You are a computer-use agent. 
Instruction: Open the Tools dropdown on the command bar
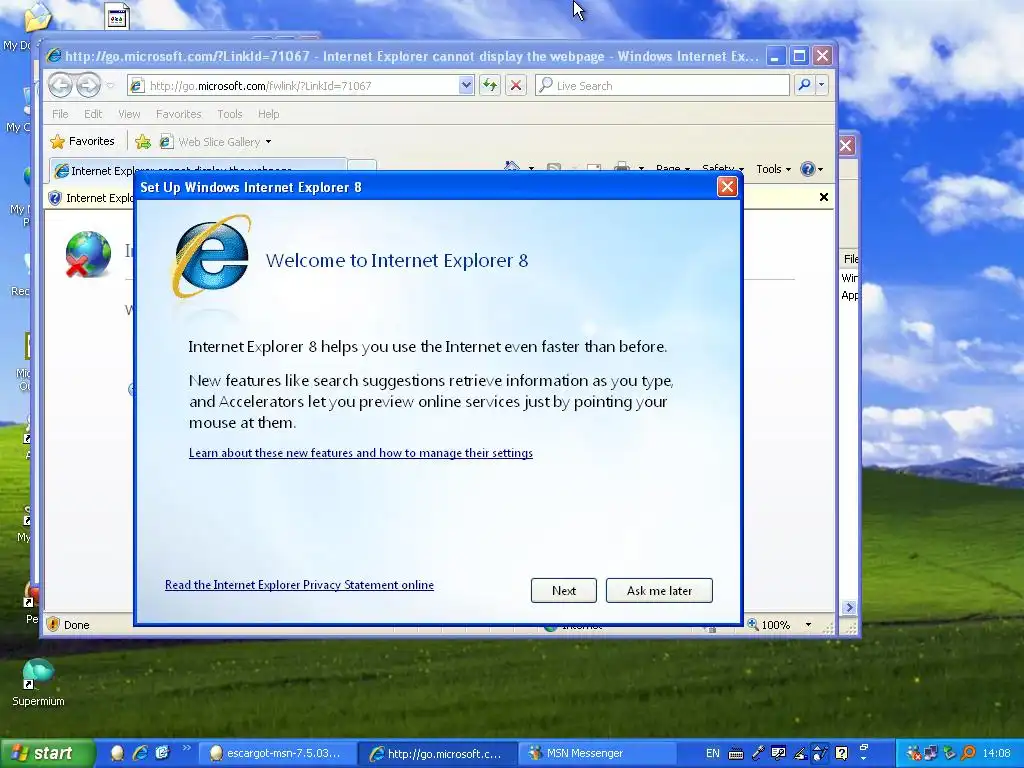[773, 169]
